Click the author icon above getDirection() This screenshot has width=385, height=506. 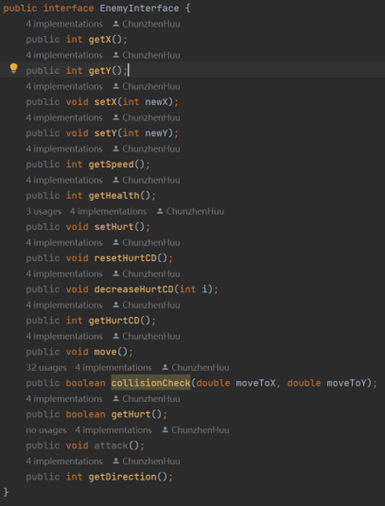[116, 461]
